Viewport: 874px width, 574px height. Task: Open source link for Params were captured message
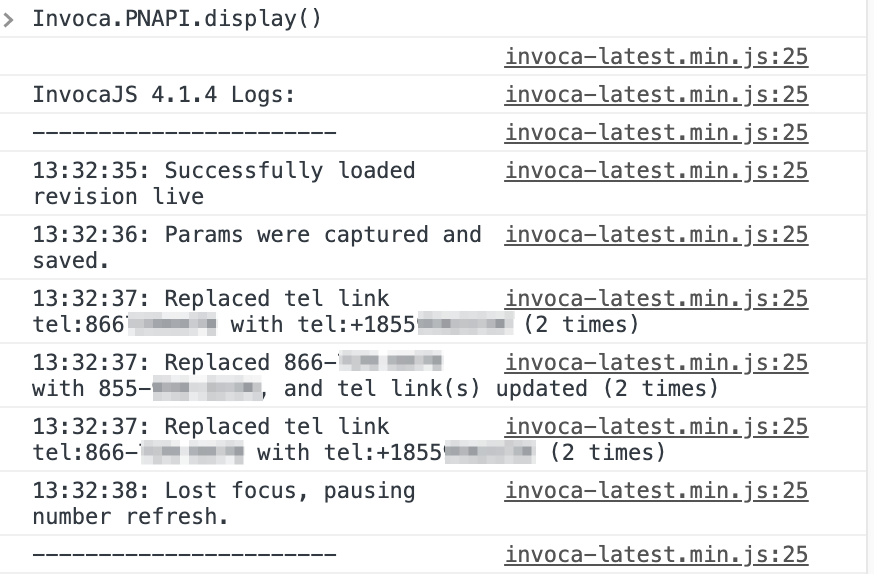tap(656, 235)
